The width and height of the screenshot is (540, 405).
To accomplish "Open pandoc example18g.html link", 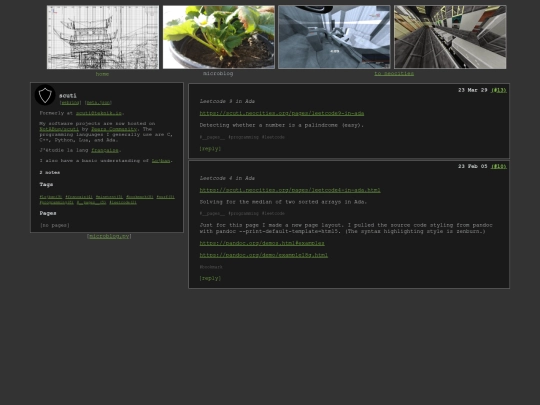I will (263, 255).
